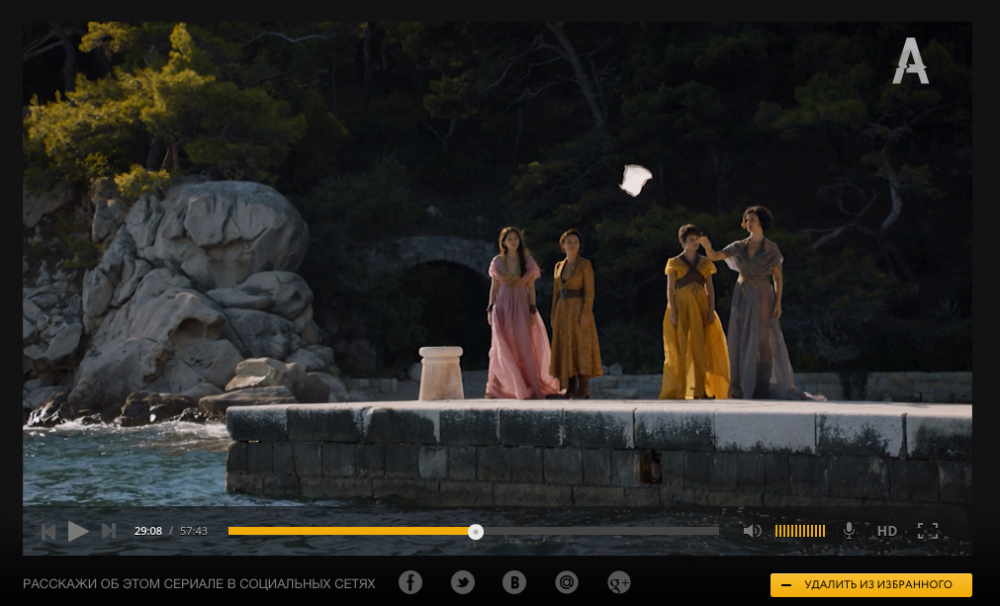This screenshot has width=1000, height=606.
Task: Skip to the previous episode
Action: pos(48,531)
